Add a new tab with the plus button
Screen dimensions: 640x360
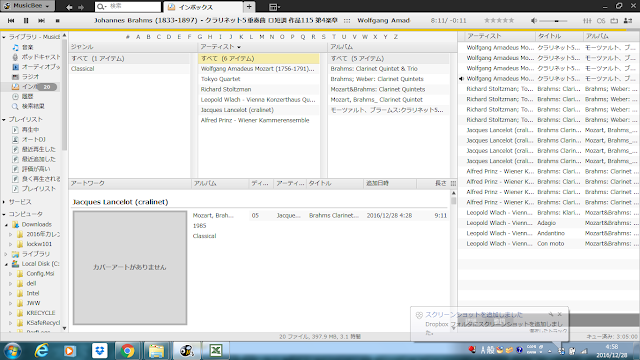pos(249,7)
